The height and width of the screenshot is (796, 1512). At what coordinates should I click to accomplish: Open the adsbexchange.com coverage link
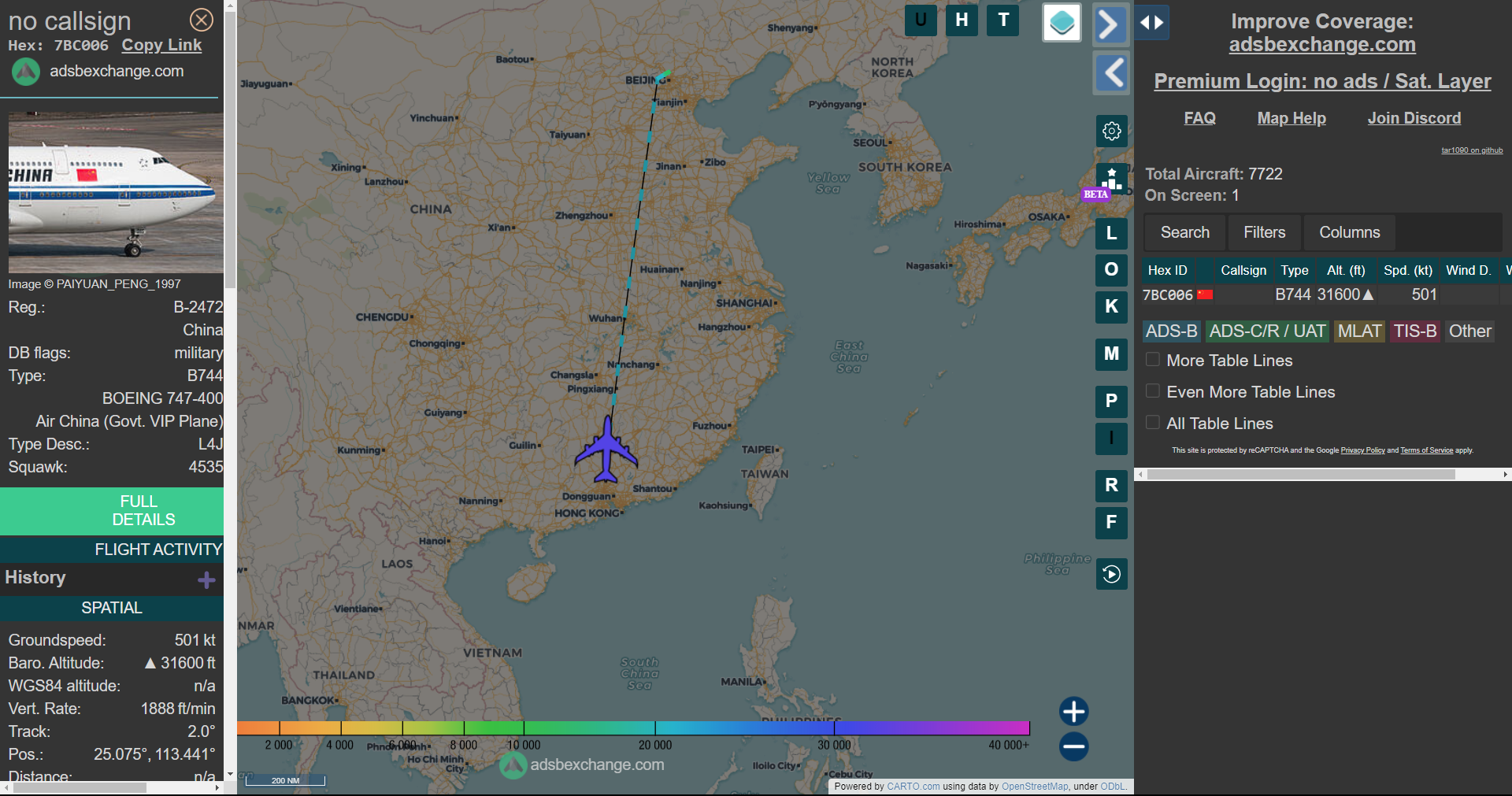click(x=1322, y=45)
